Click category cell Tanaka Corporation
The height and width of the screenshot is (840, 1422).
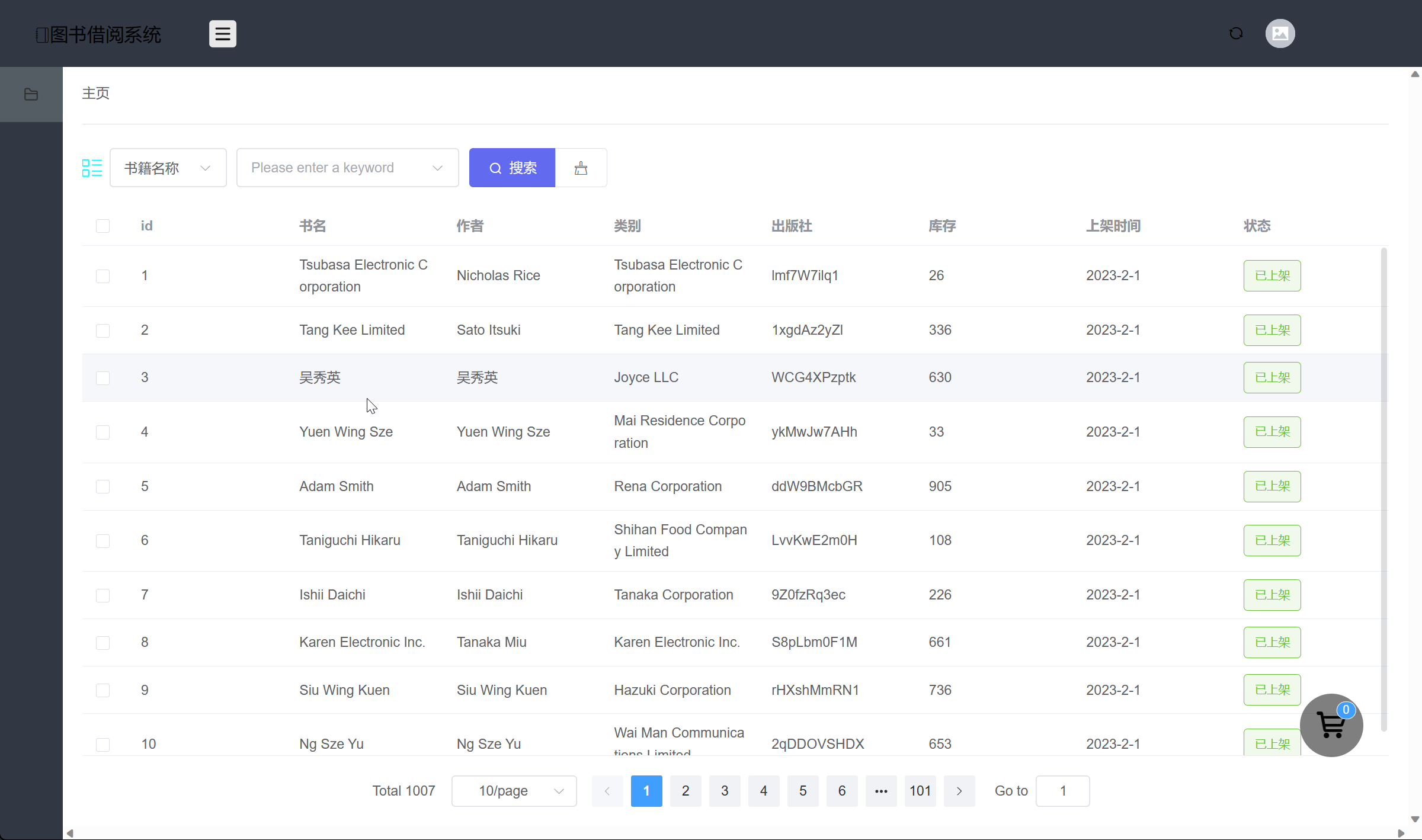674,595
